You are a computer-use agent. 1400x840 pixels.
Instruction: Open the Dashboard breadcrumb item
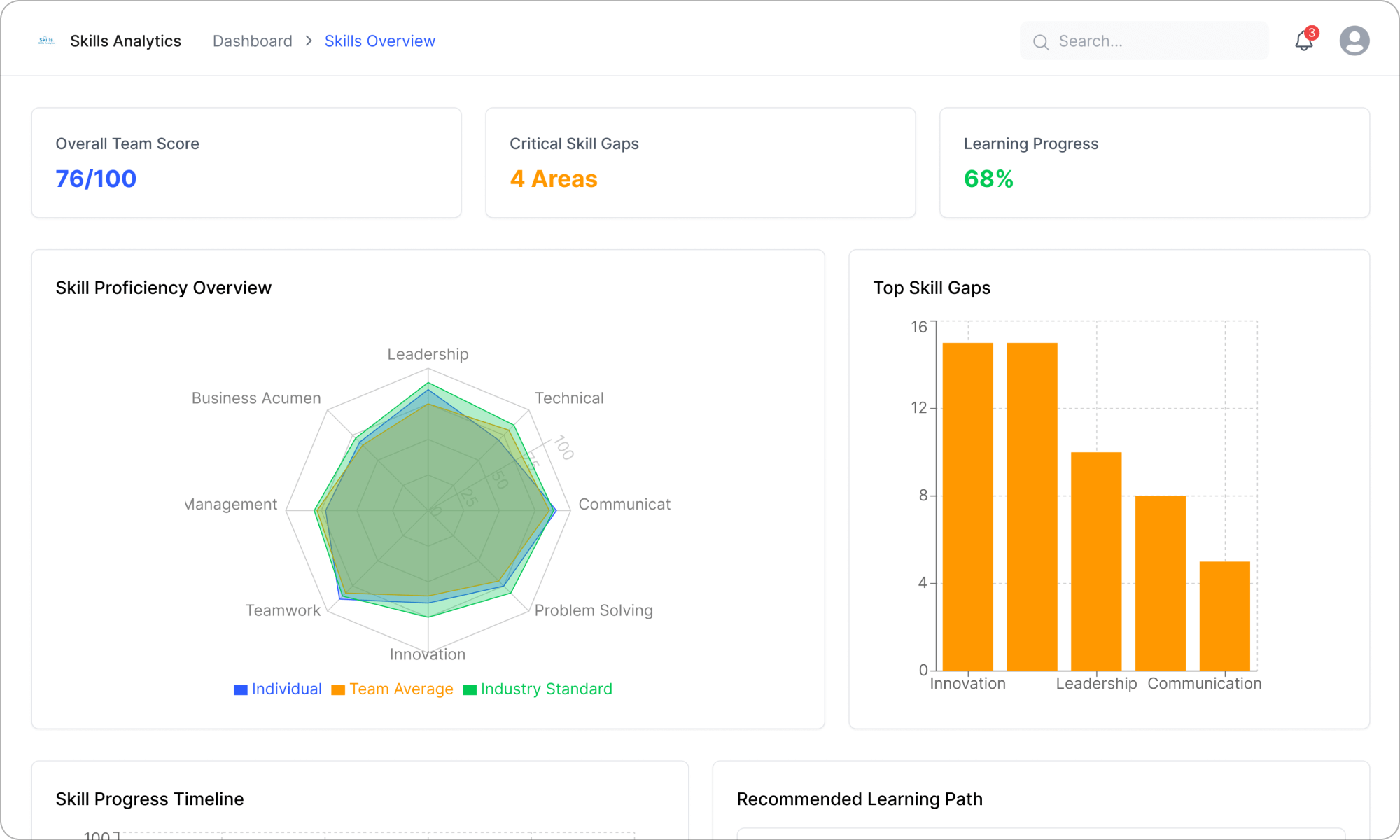tap(252, 41)
